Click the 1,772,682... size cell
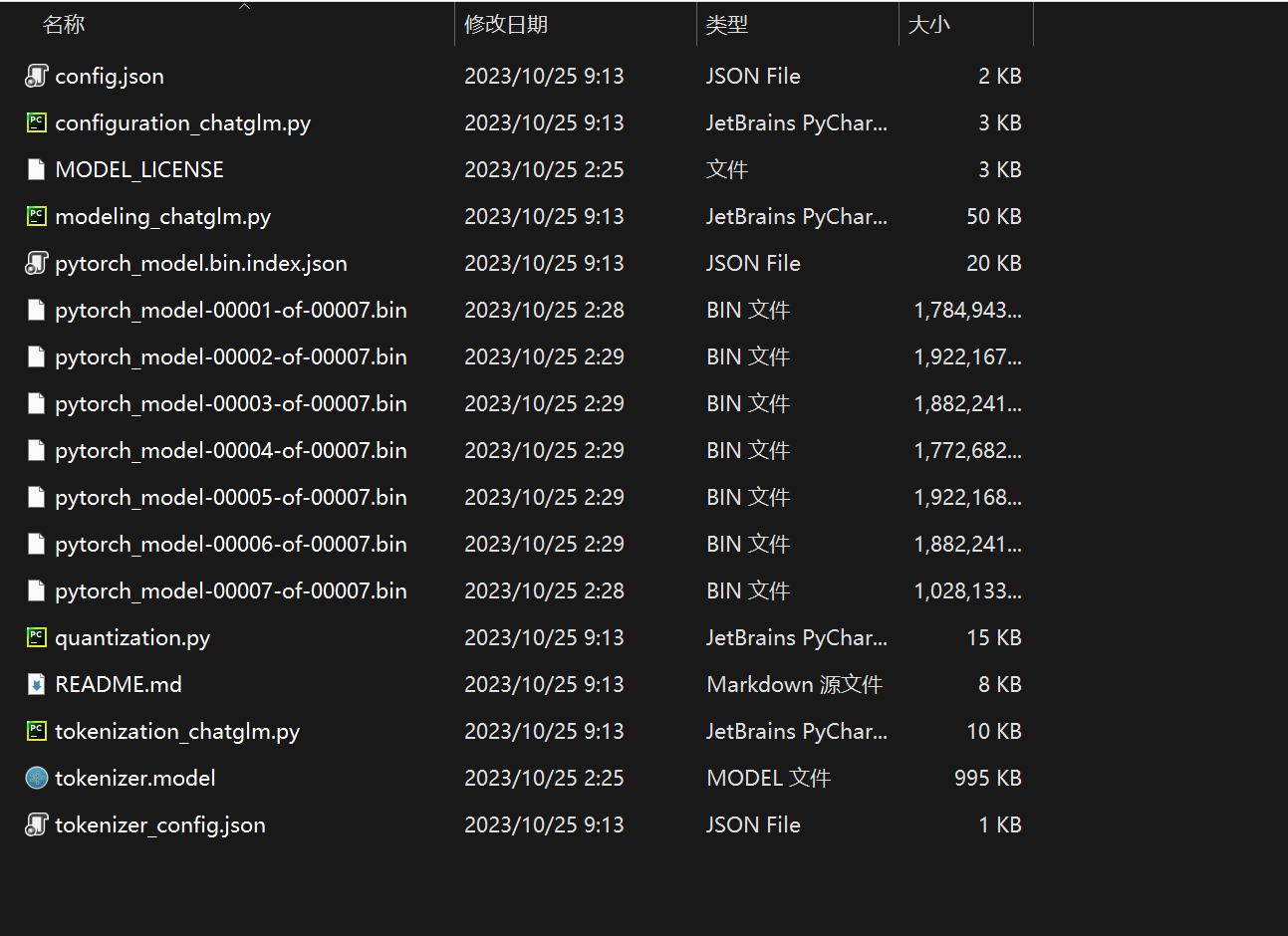The image size is (1288, 936). point(967,450)
